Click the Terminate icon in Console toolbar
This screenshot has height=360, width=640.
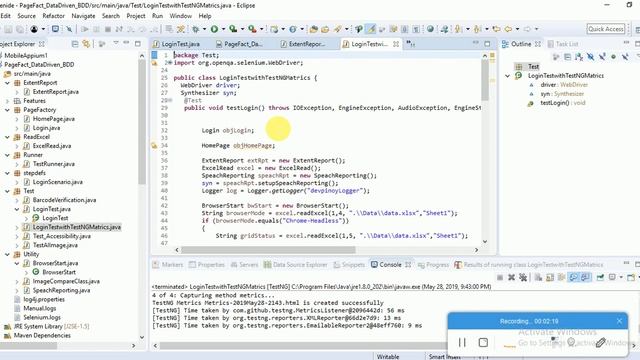(500, 277)
